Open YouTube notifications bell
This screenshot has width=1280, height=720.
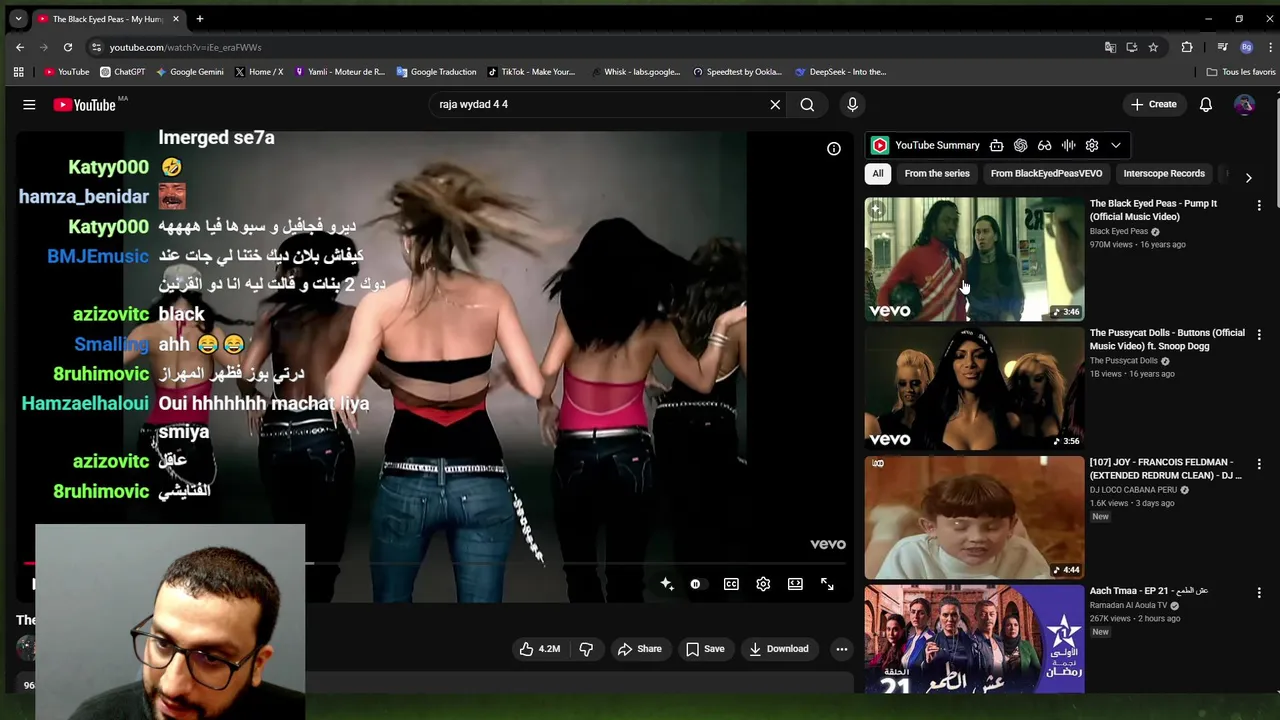pyautogui.click(x=1206, y=104)
